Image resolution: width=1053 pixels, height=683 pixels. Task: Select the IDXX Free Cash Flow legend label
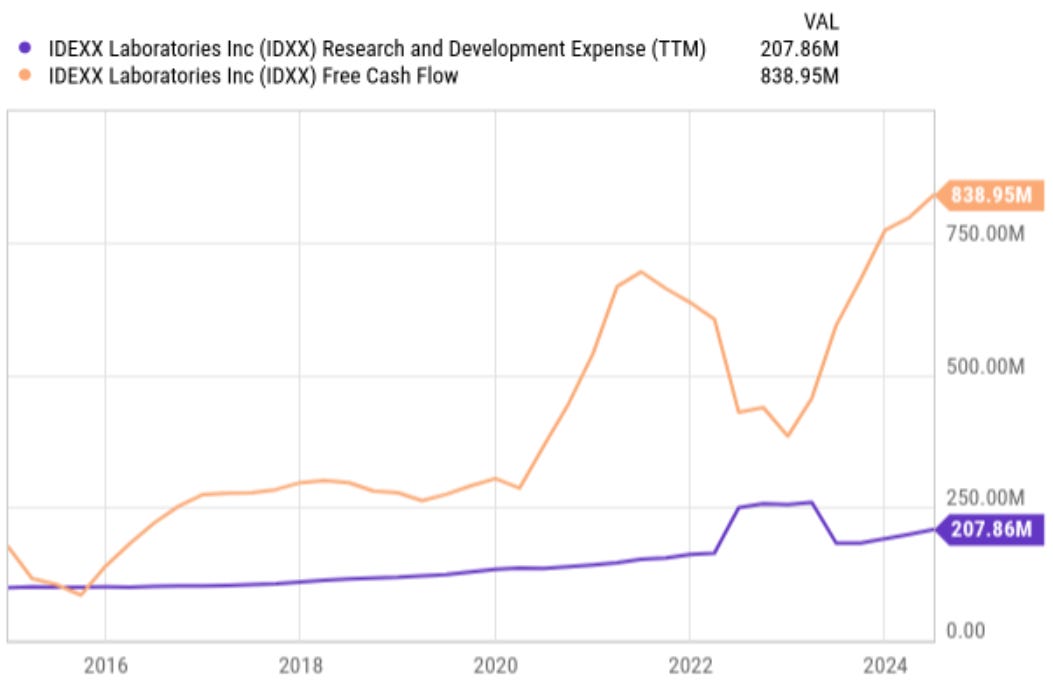point(253,76)
